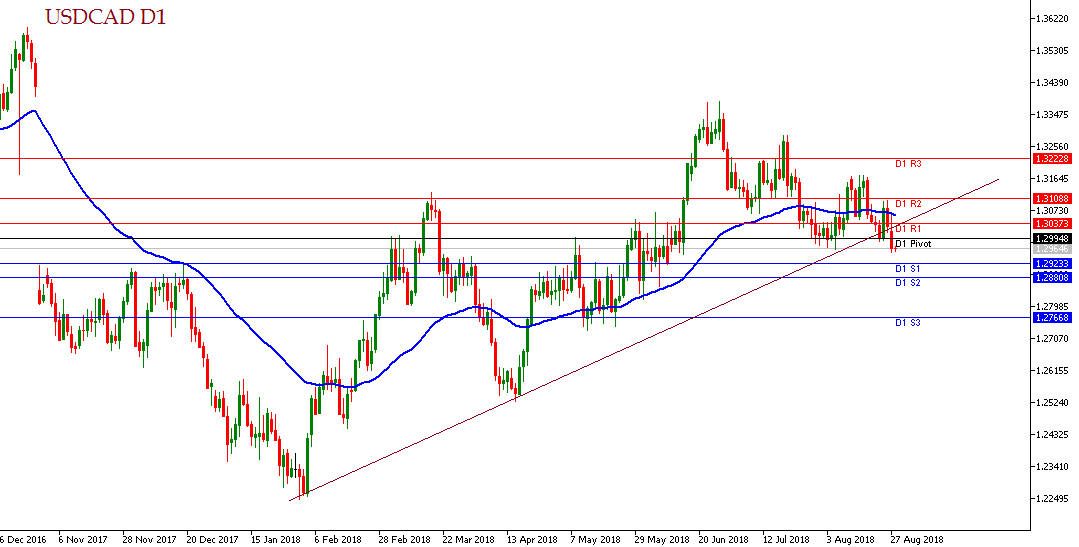Screen dimensions: 1079x547
Task: Click the 1.27668 blue price tag
Action: pyautogui.click(x=1052, y=317)
